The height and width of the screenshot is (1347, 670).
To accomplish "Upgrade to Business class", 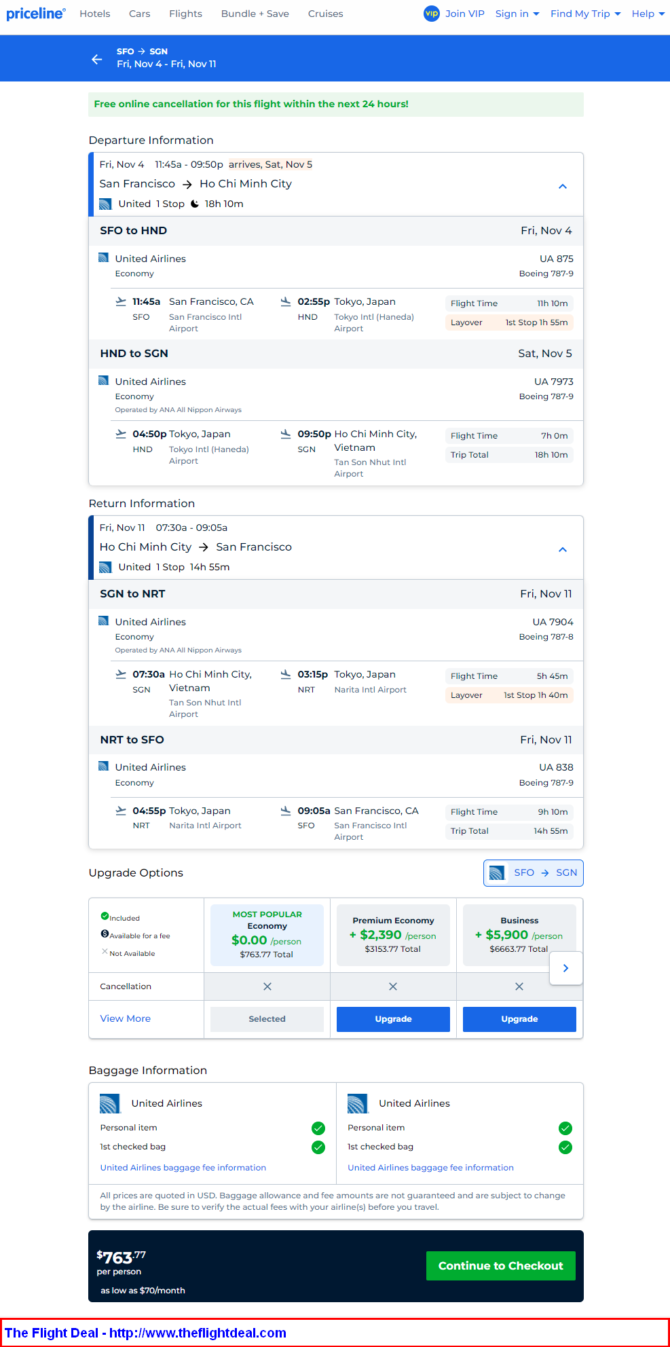I will (x=519, y=1019).
